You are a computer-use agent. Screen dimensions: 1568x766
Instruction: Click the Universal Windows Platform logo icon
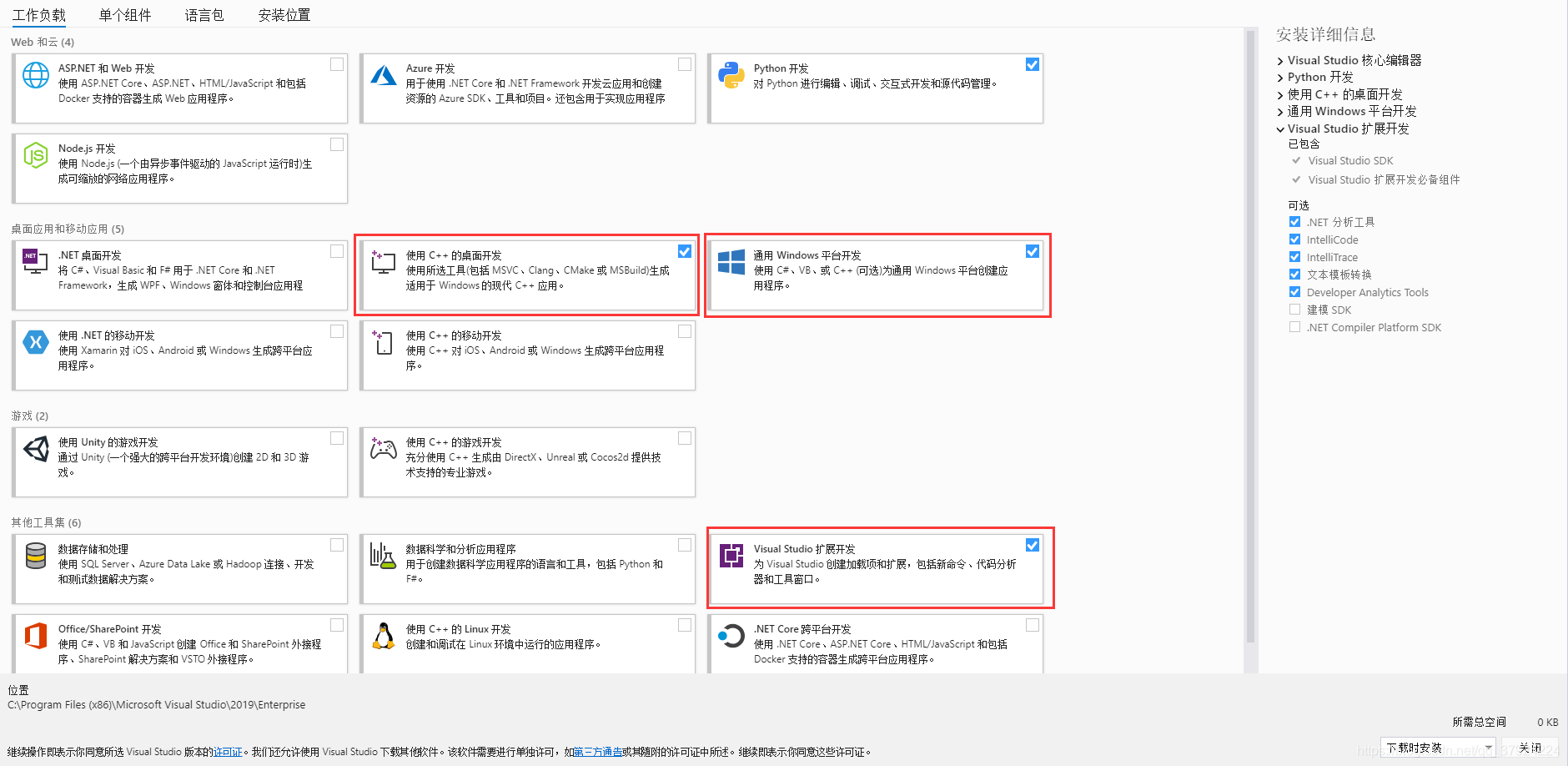731,262
